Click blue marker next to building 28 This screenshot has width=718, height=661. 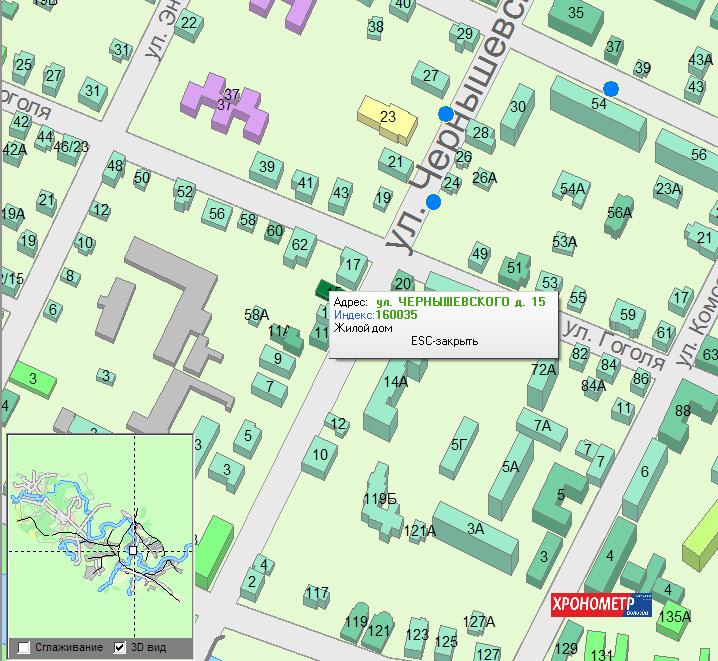click(445, 114)
